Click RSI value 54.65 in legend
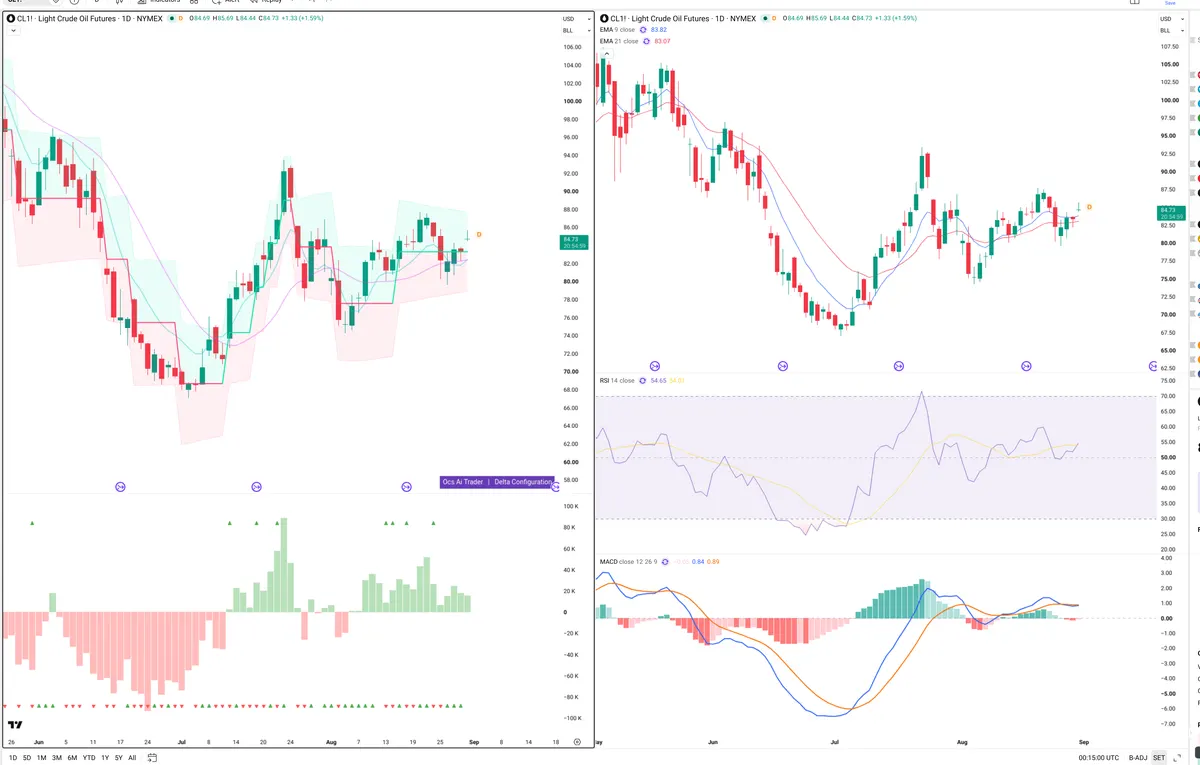1200x765 pixels. click(x=658, y=381)
